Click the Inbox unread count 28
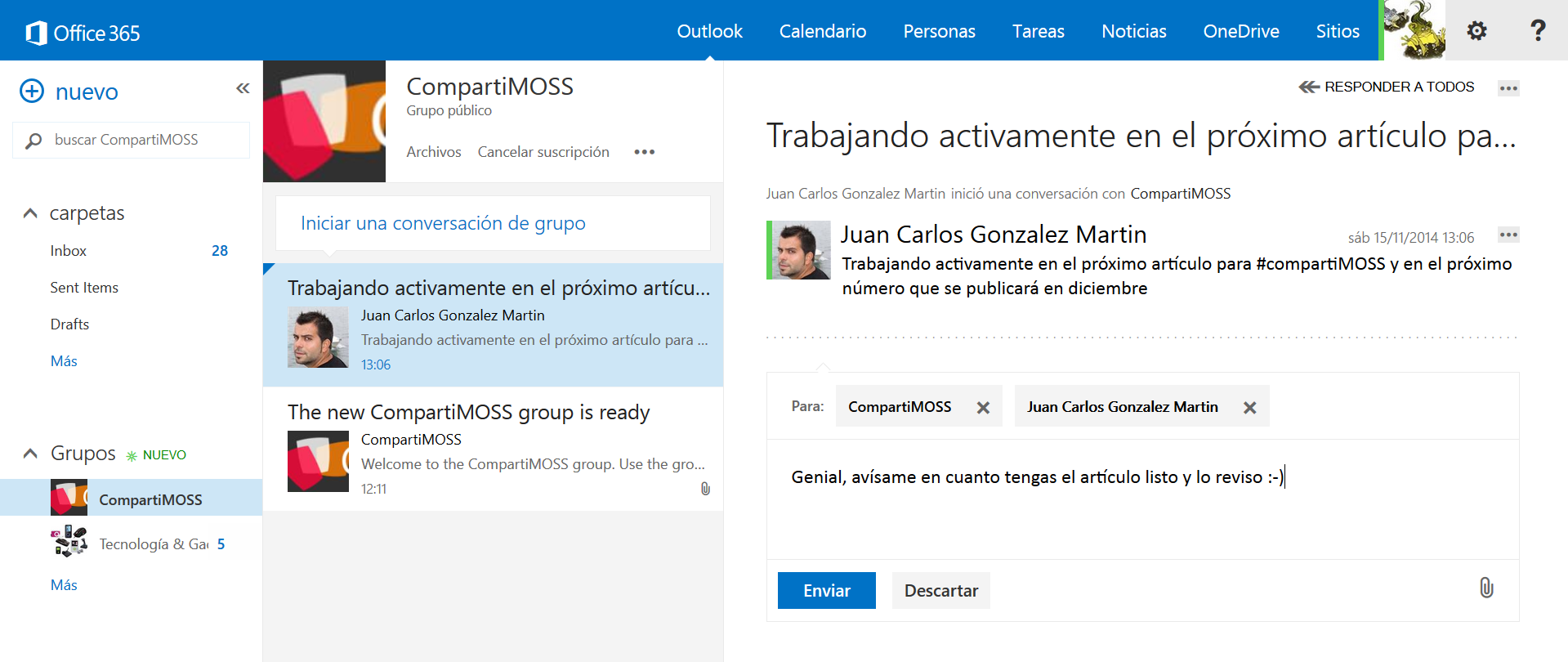The height and width of the screenshot is (662, 1568). (x=220, y=251)
